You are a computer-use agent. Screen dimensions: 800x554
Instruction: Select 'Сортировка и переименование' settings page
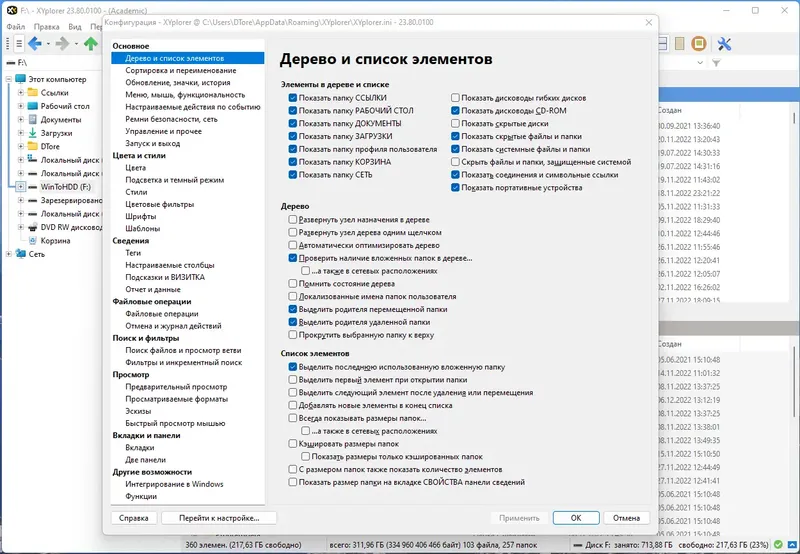181,70
